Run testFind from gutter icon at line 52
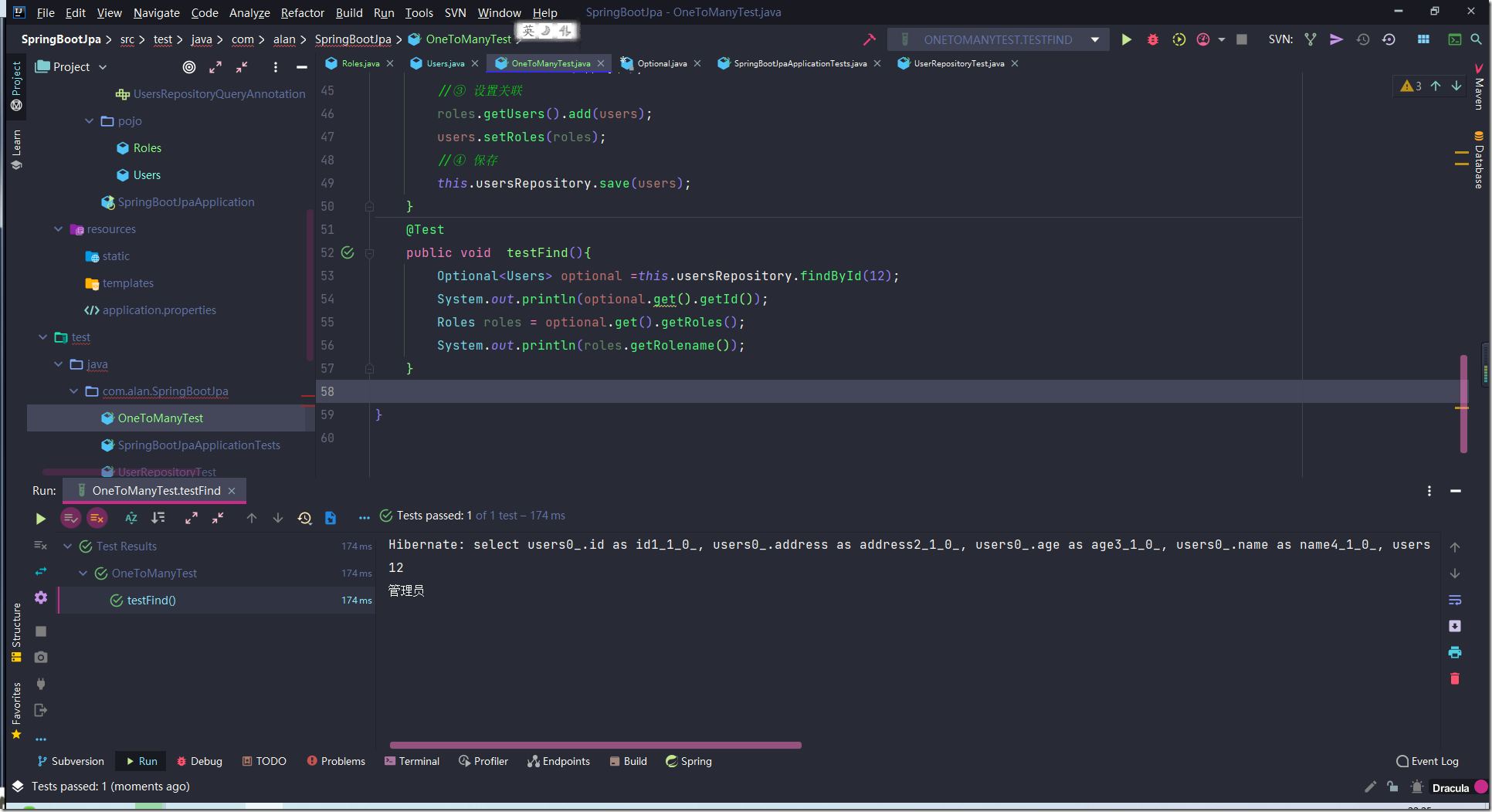 pyautogui.click(x=348, y=252)
